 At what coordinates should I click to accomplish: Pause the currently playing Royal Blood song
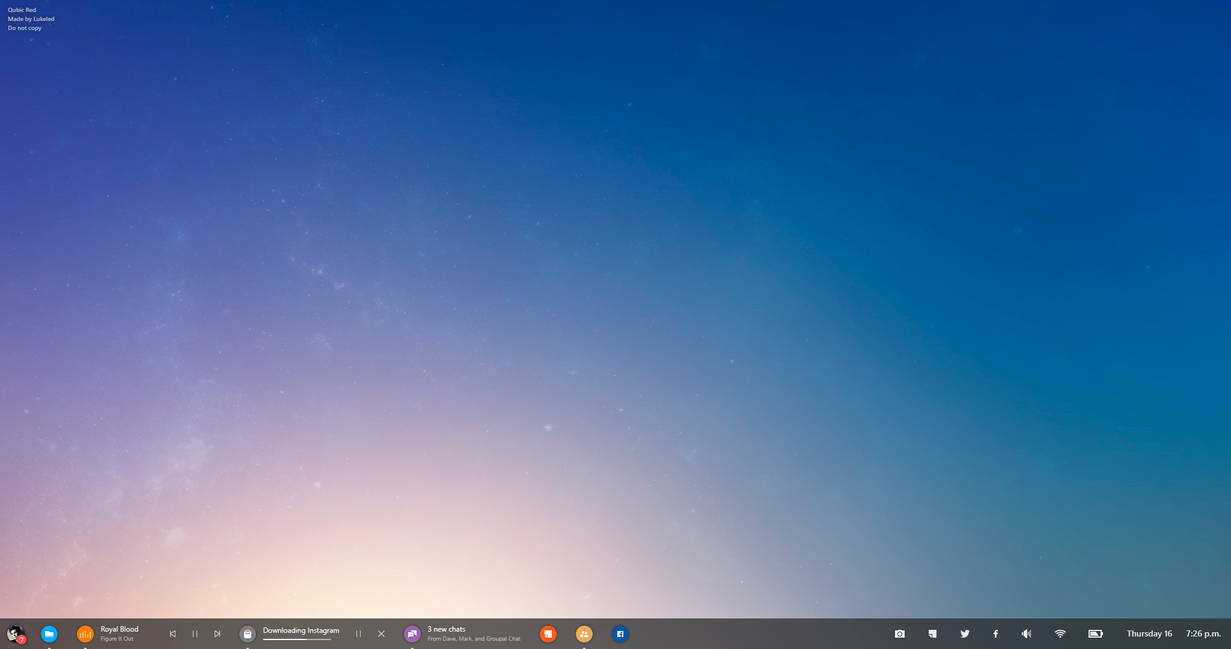coord(195,633)
